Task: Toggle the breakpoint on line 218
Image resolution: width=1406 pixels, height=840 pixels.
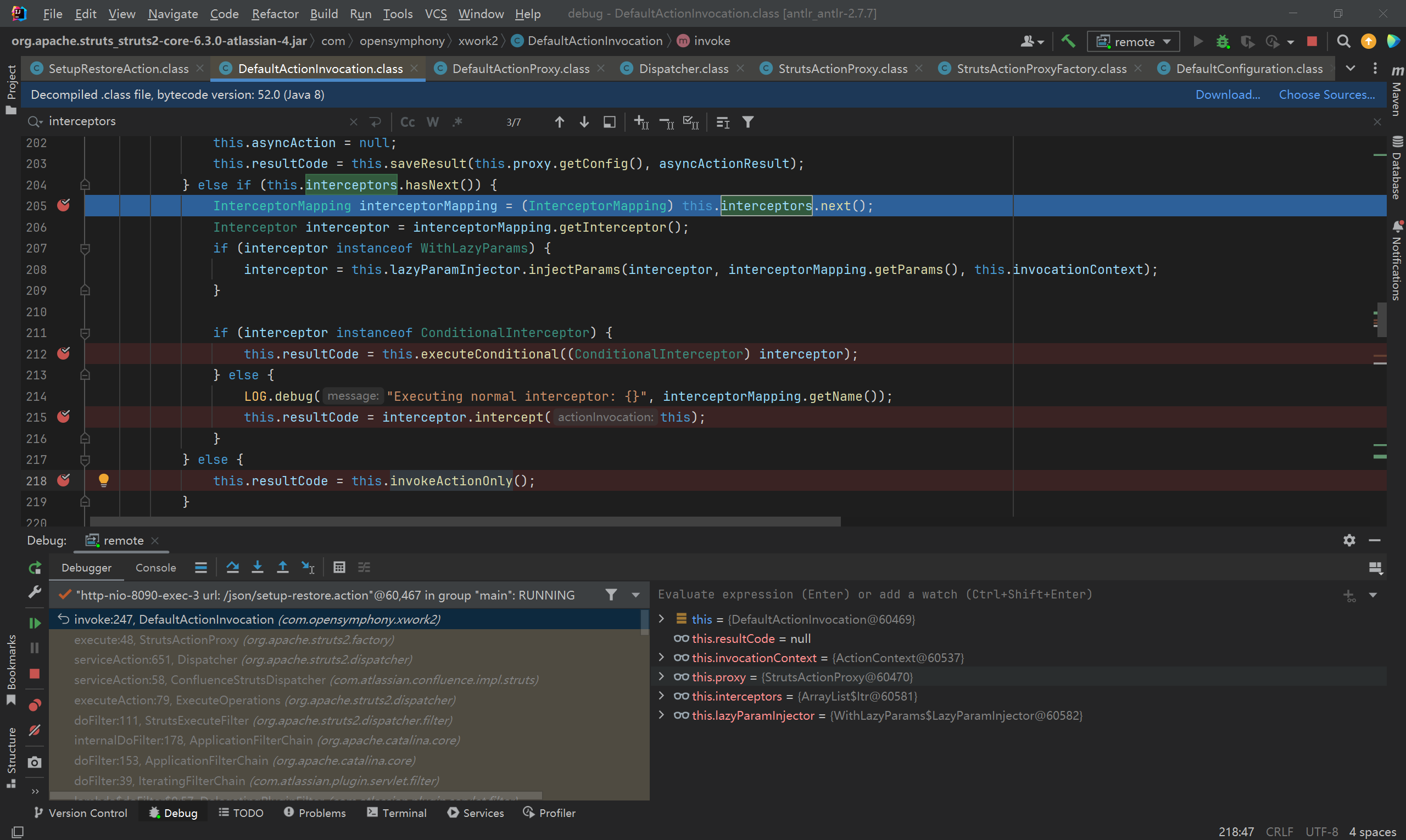Action: (63, 480)
